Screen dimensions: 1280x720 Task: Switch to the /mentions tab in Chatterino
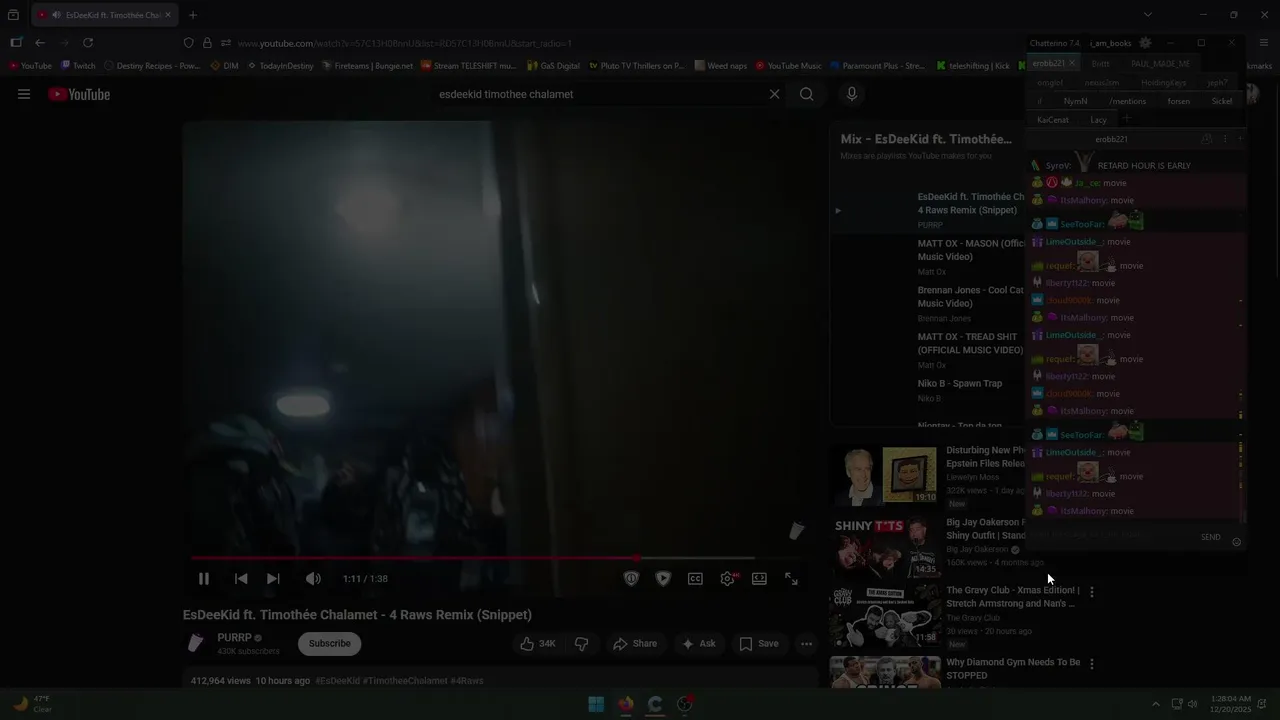[x=1128, y=101]
